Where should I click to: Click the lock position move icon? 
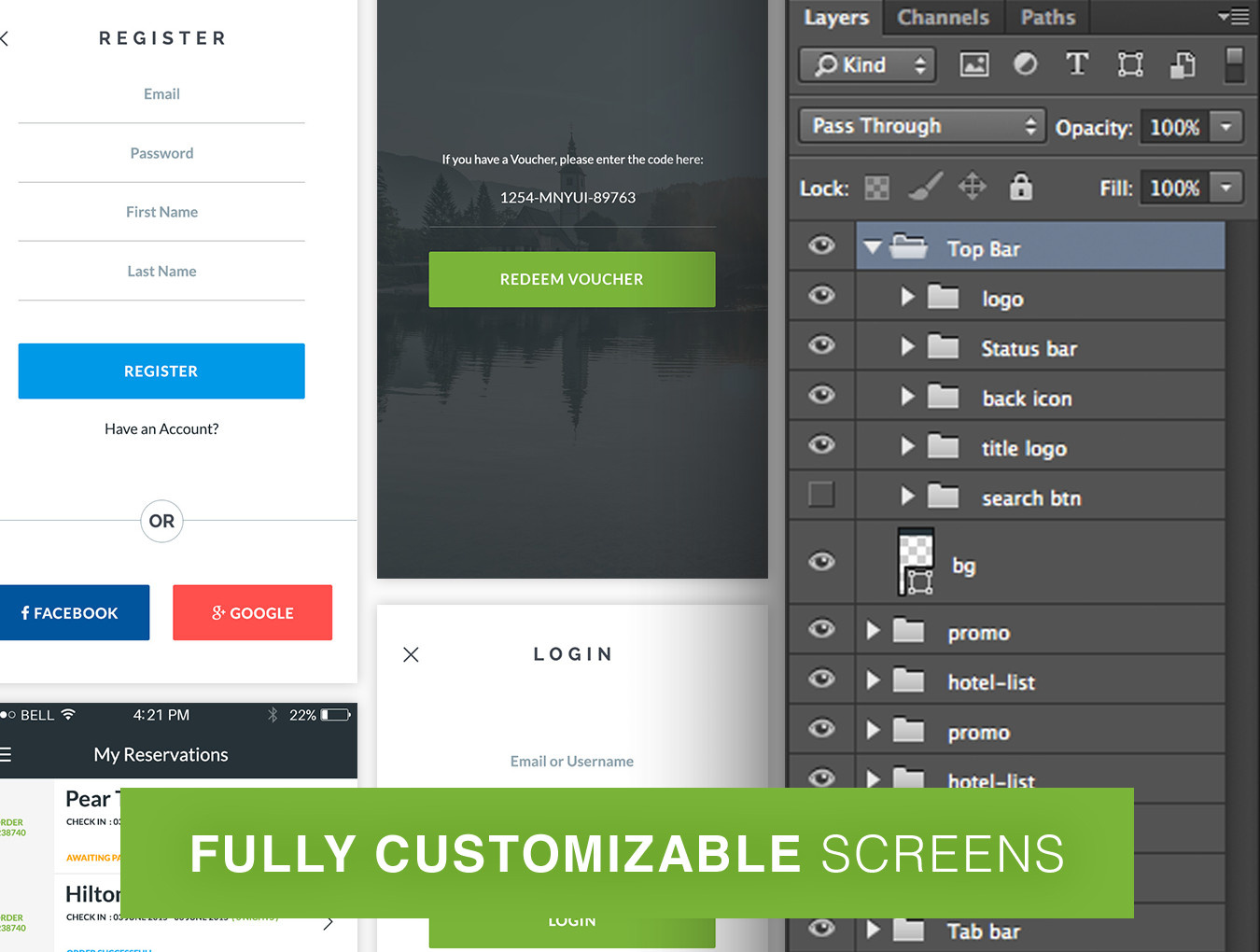click(x=972, y=187)
